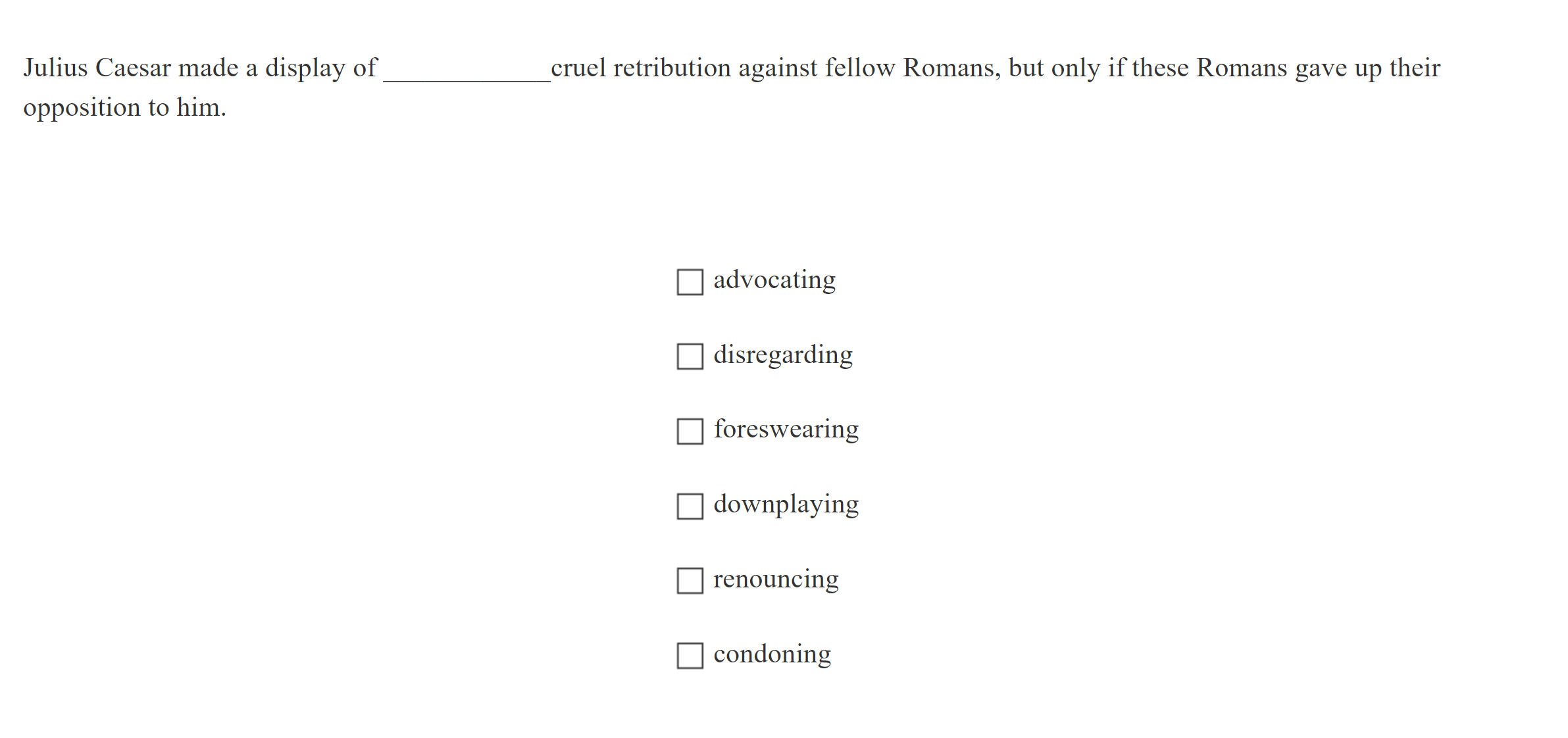Check the advocating checkbox

pyautogui.click(x=689, y=283)
